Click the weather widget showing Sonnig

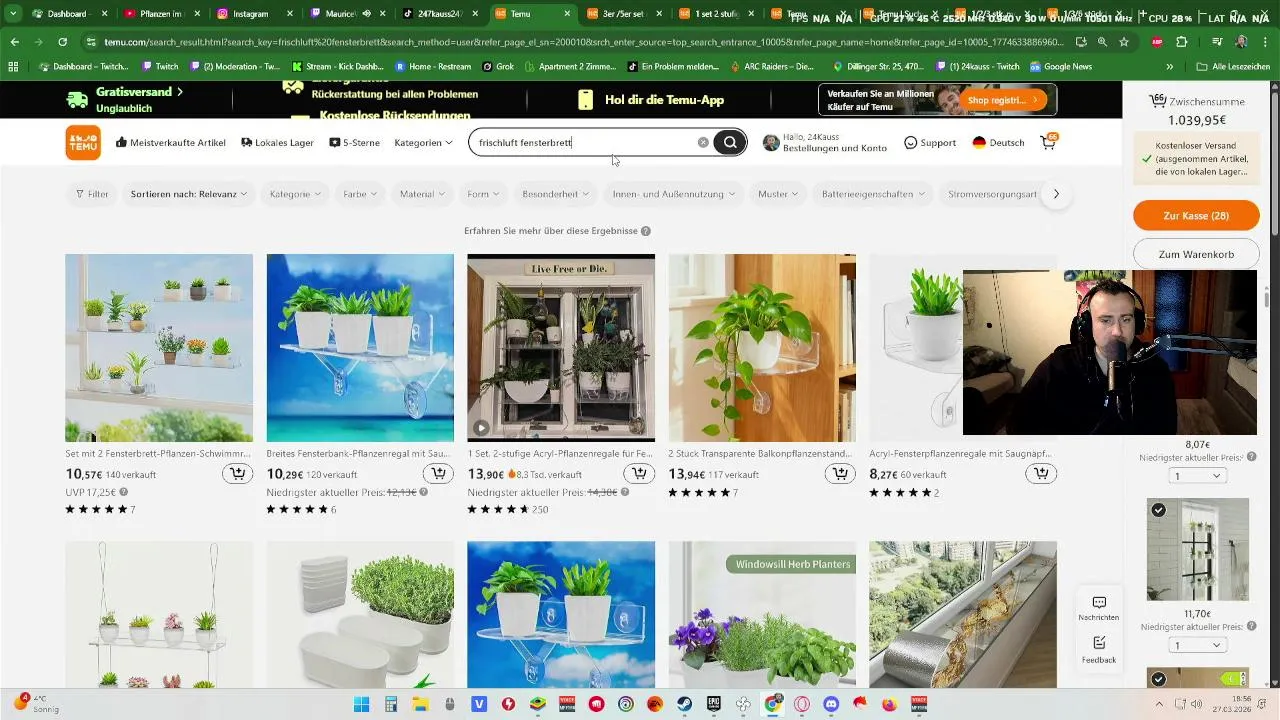(36, 703)
